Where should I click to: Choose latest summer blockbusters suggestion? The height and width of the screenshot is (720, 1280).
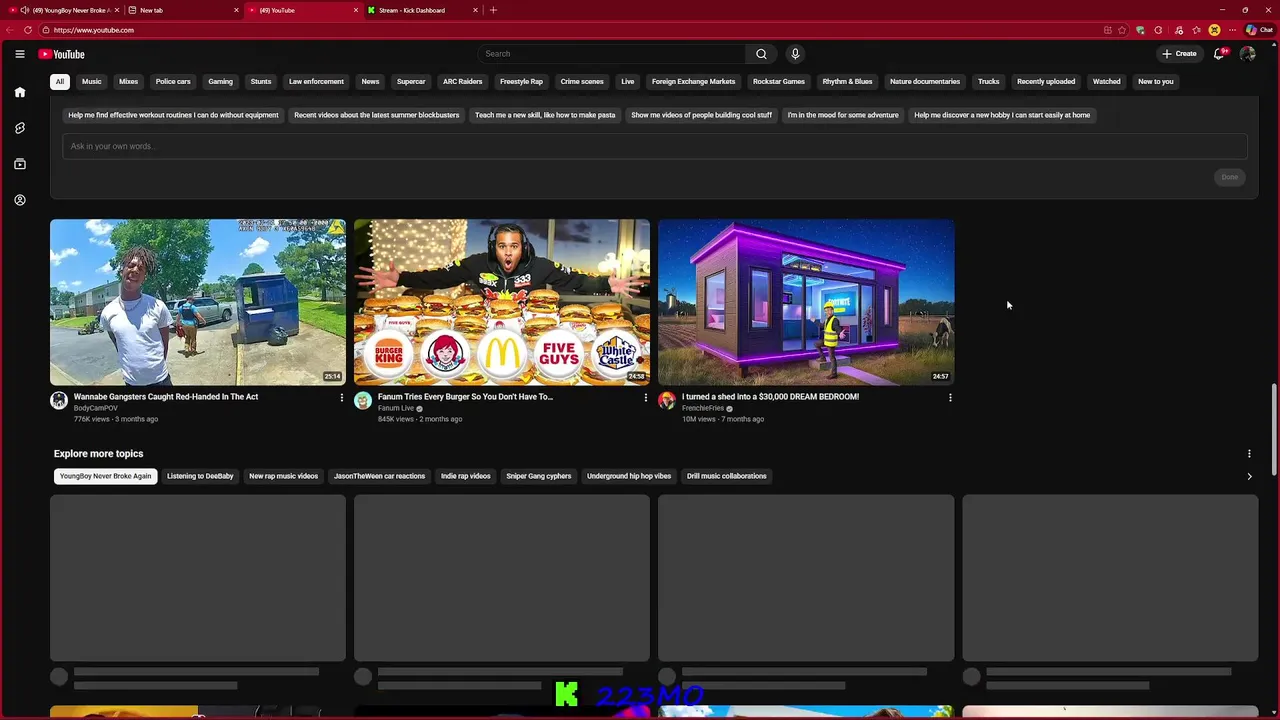coord(377,115)
